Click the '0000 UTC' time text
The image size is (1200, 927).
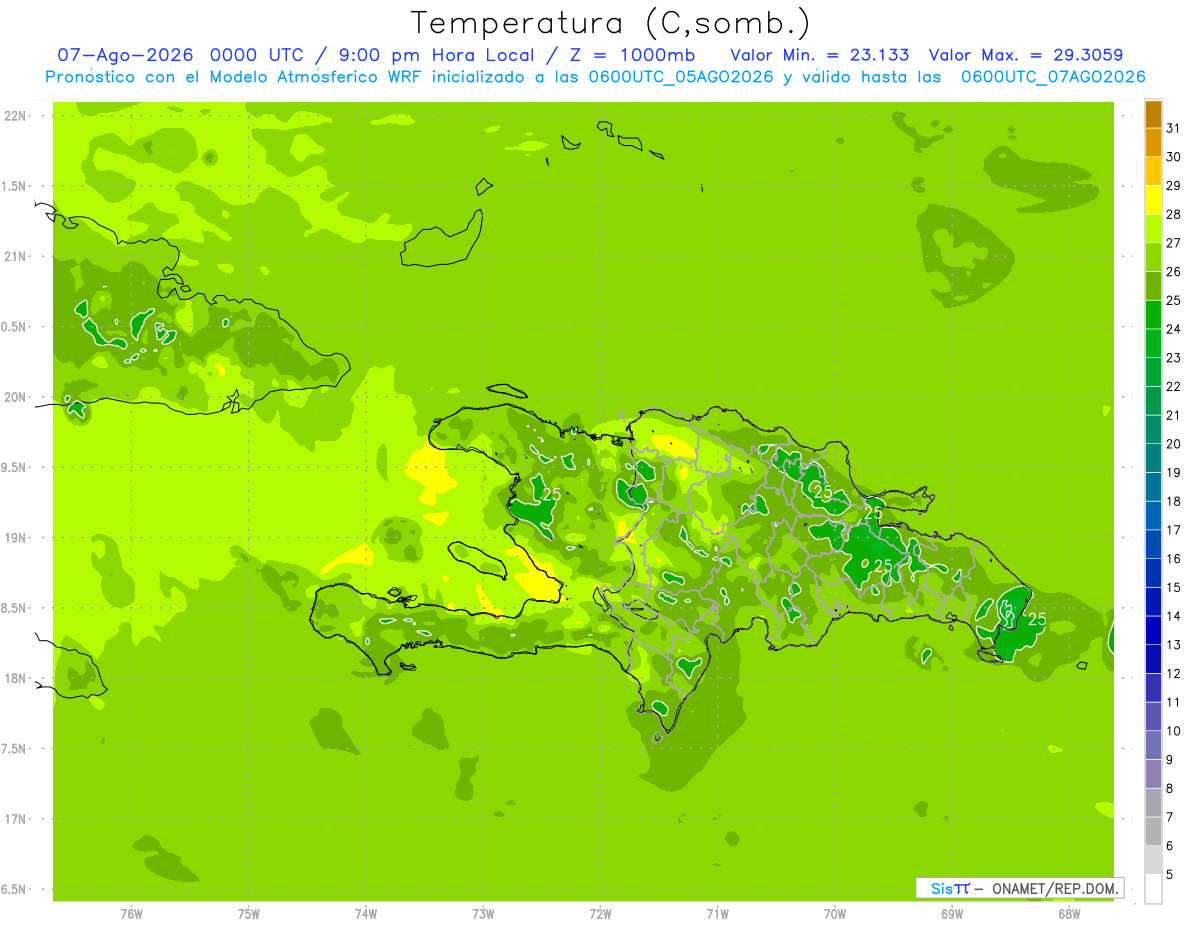coord(260,54)
